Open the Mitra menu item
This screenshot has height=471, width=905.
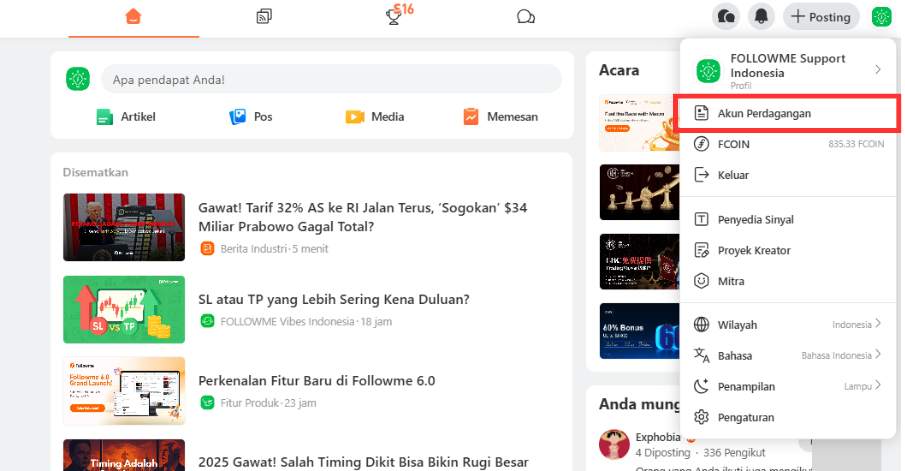788,281
